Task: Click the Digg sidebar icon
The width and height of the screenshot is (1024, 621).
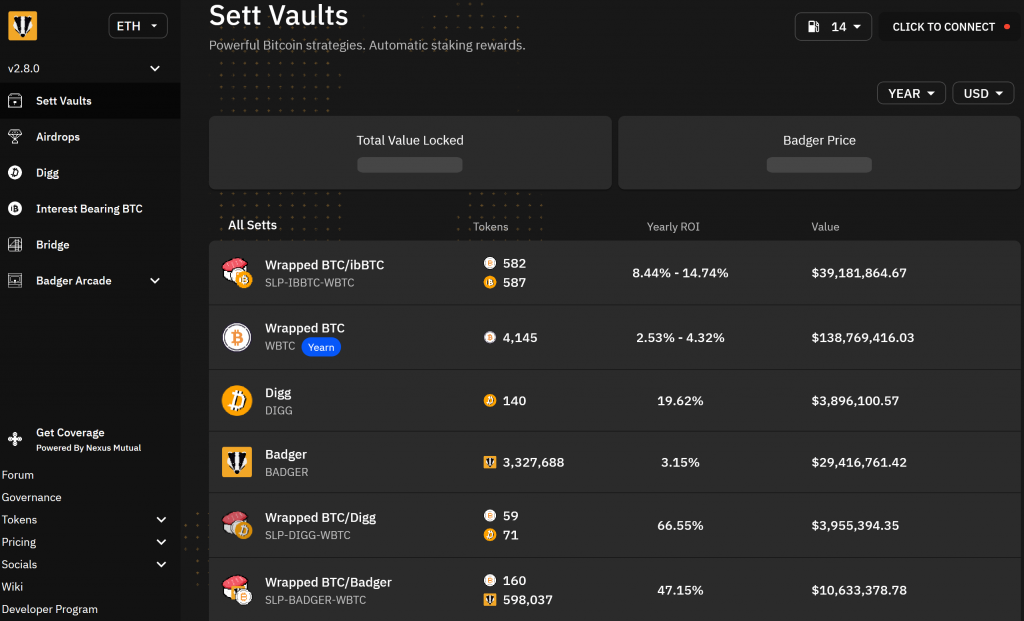Action: point(15,172)
